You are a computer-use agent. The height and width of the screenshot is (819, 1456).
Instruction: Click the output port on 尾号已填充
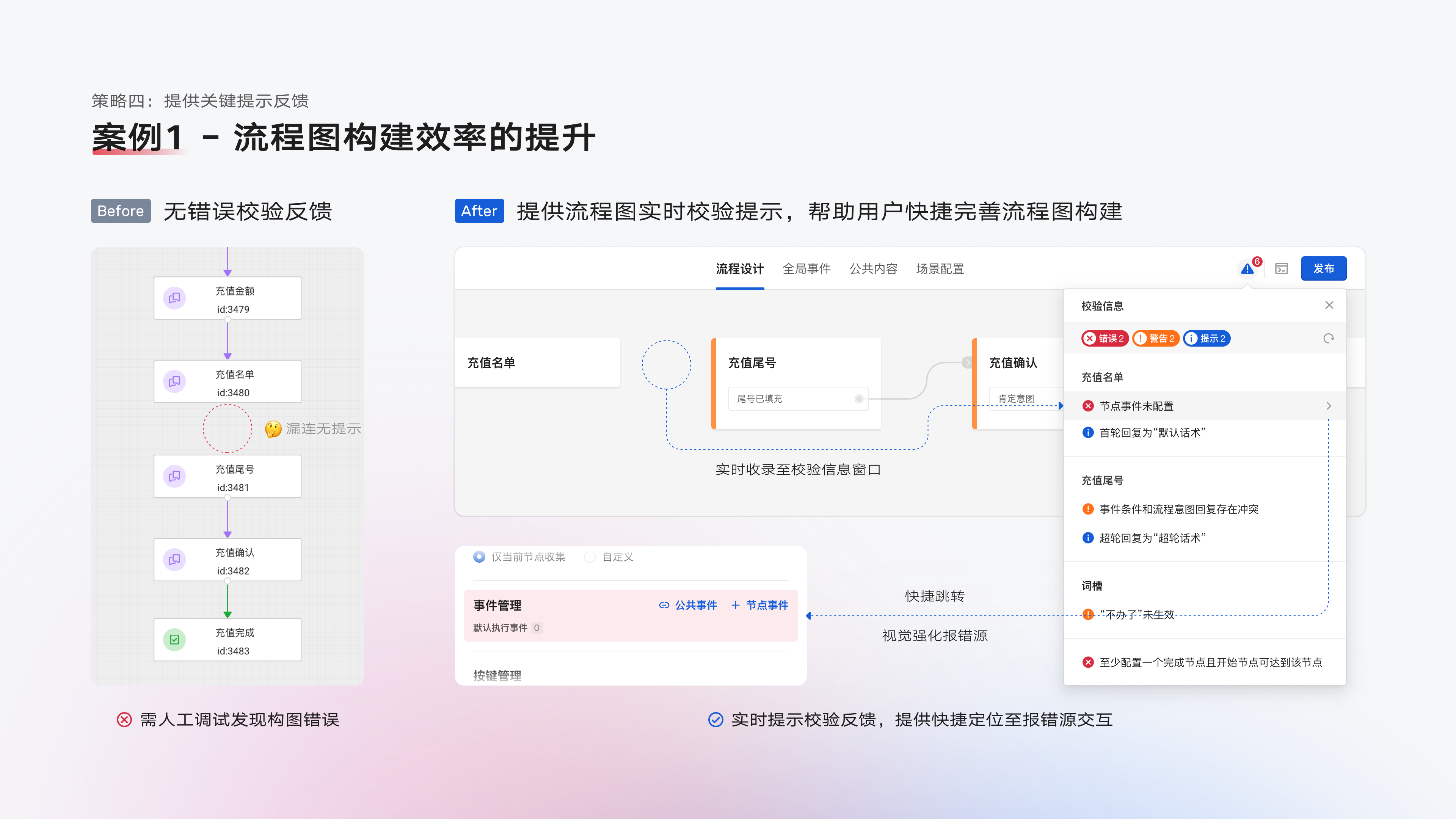pos(858,399)
